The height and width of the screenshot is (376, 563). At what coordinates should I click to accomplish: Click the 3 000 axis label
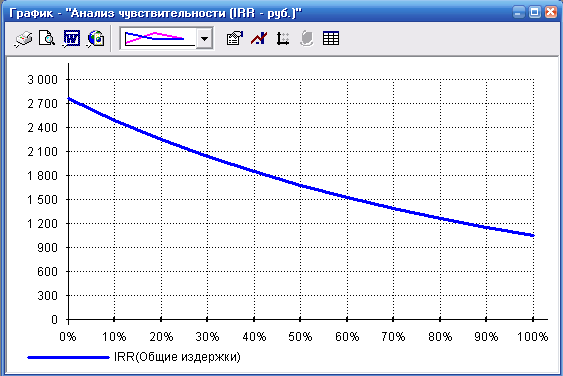[x=43, y=79]
